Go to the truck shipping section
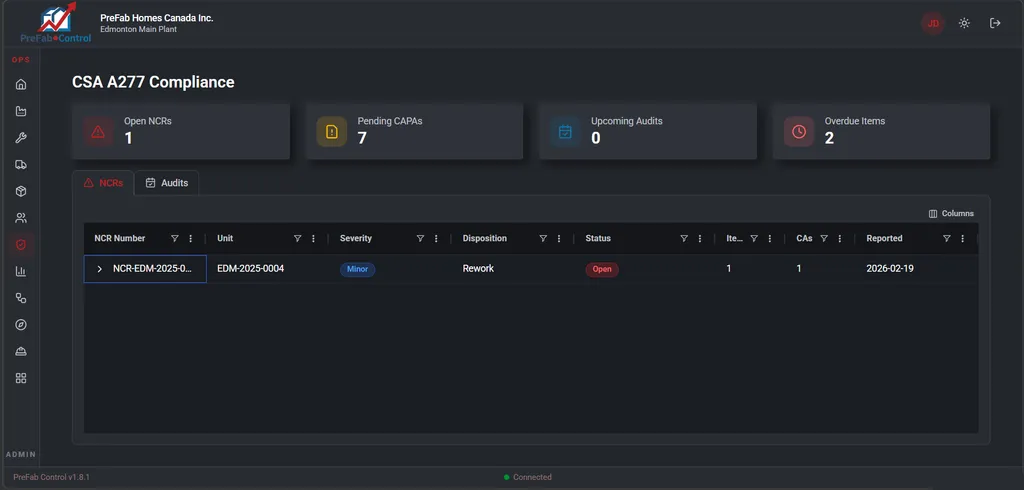The height and width of the screenshot is (490, 1024). pos(21,165)
